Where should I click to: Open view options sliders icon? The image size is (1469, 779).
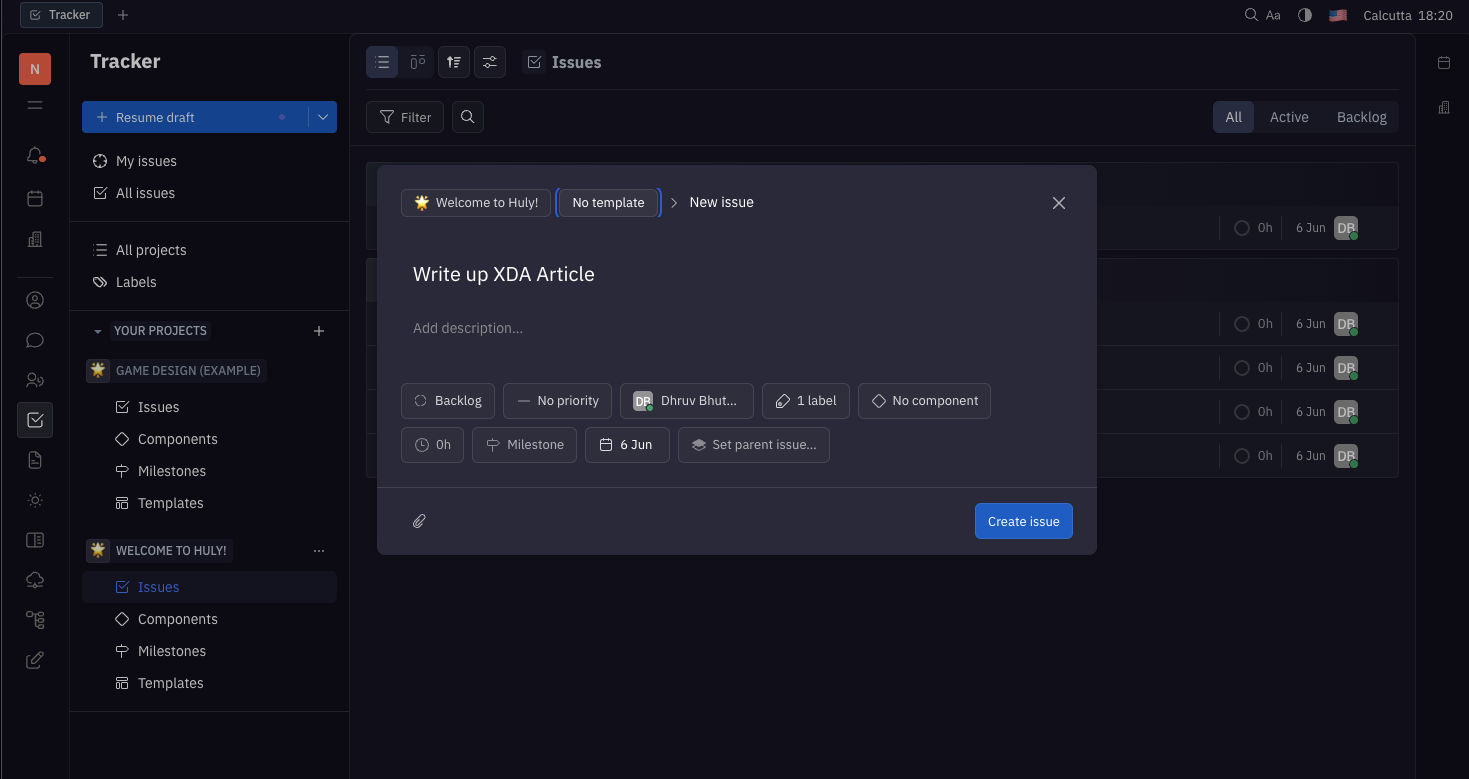point(490,62)
